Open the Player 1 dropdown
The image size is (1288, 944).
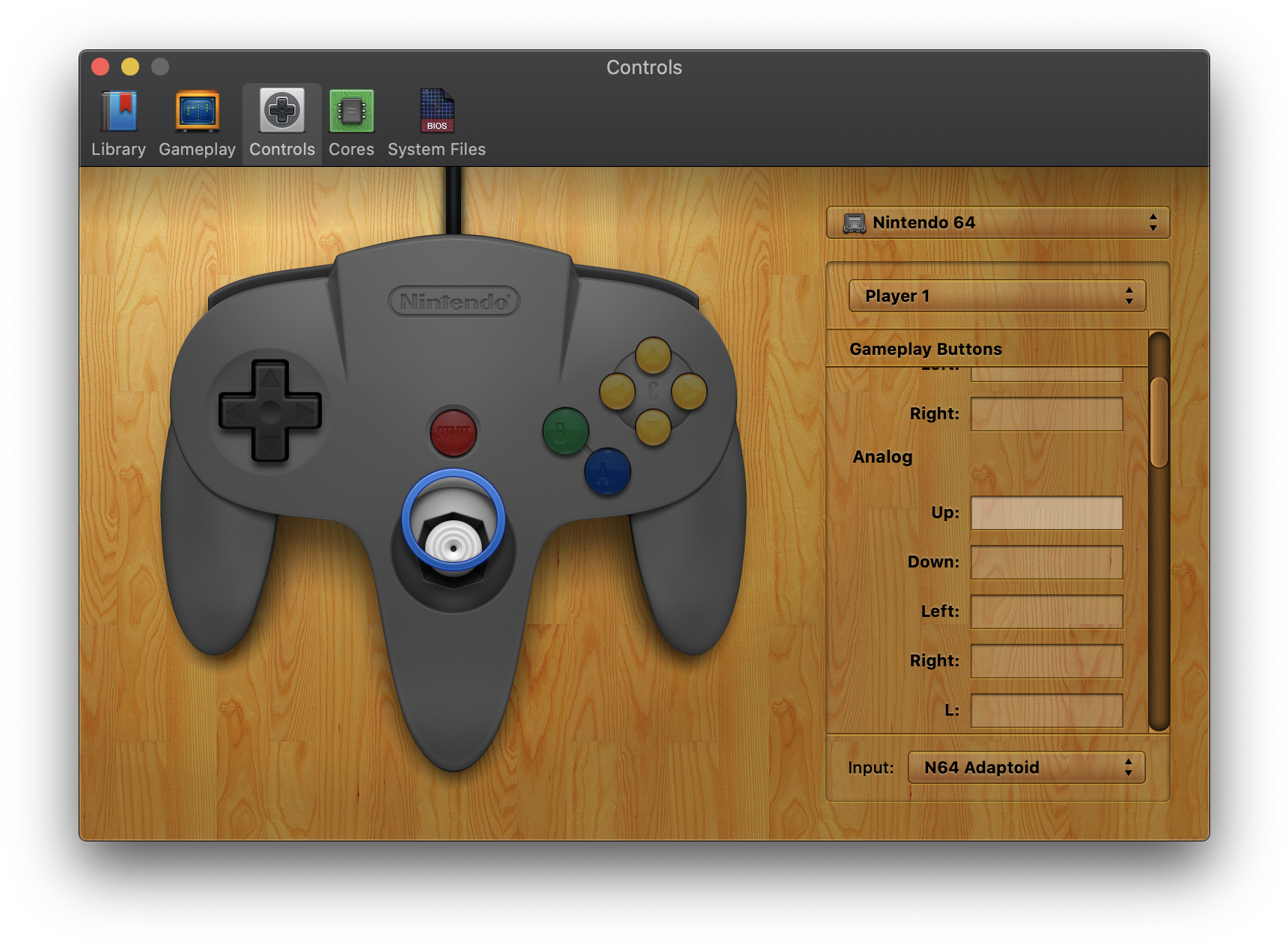click(x=997, y=296)
